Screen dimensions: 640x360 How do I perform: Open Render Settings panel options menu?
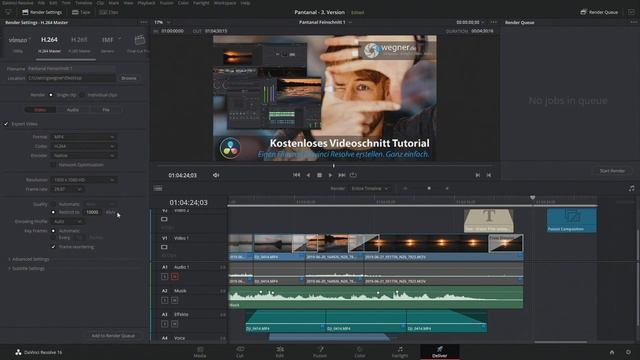coord(144,22)
